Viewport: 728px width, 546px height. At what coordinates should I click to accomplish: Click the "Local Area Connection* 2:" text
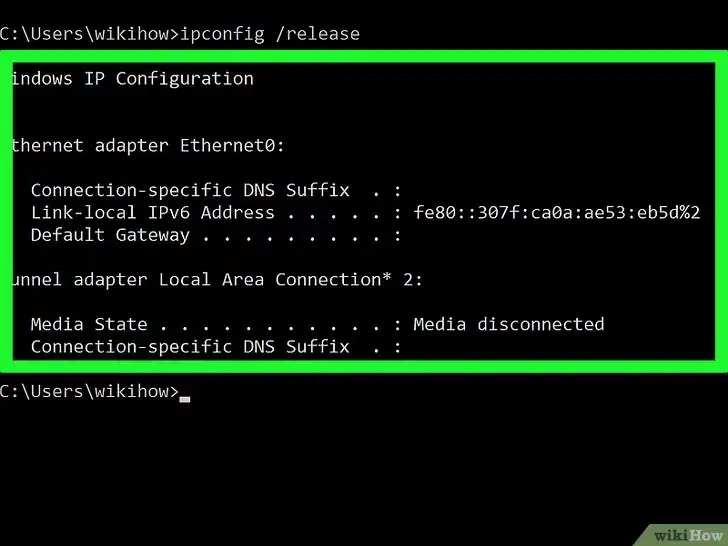tap(291, 279)
